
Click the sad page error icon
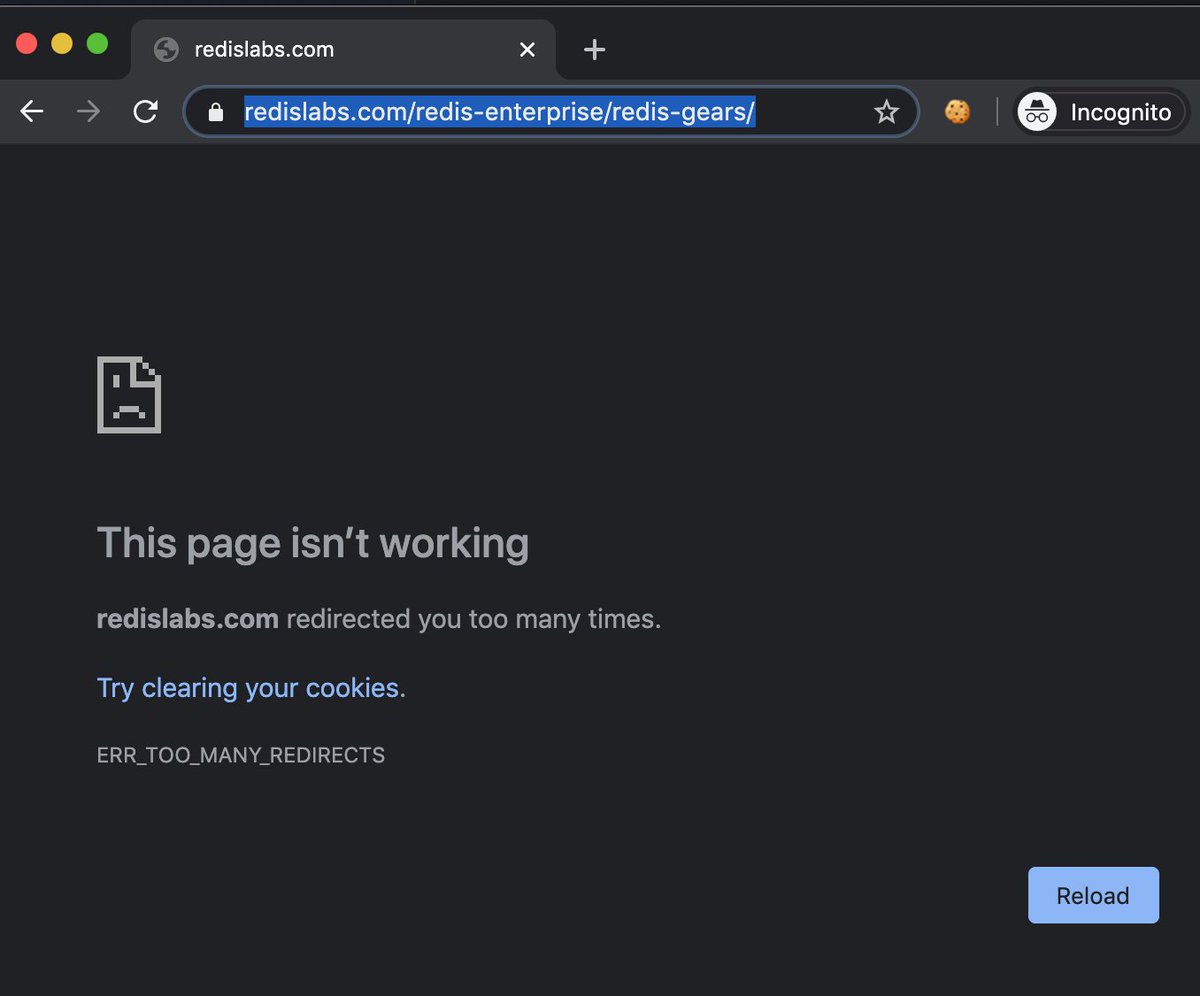coord(129,395)
